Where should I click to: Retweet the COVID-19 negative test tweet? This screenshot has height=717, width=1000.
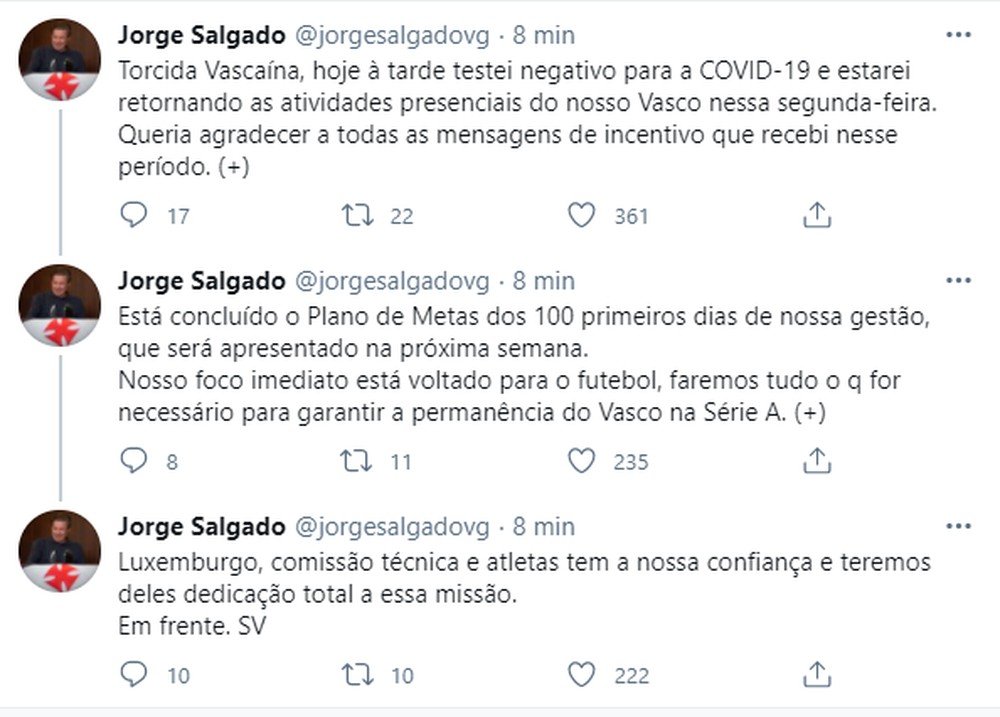[x=357, y=215]
